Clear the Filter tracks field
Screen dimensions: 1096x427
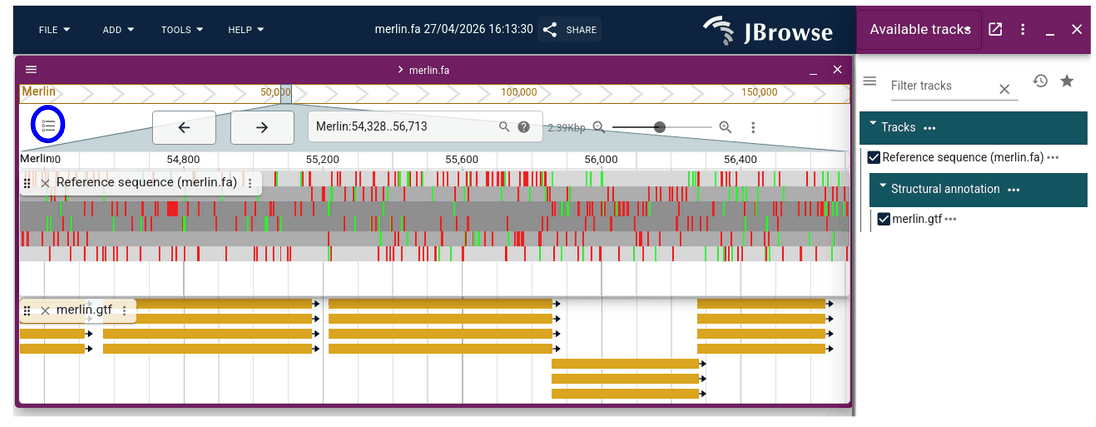tap(1004, 89)
